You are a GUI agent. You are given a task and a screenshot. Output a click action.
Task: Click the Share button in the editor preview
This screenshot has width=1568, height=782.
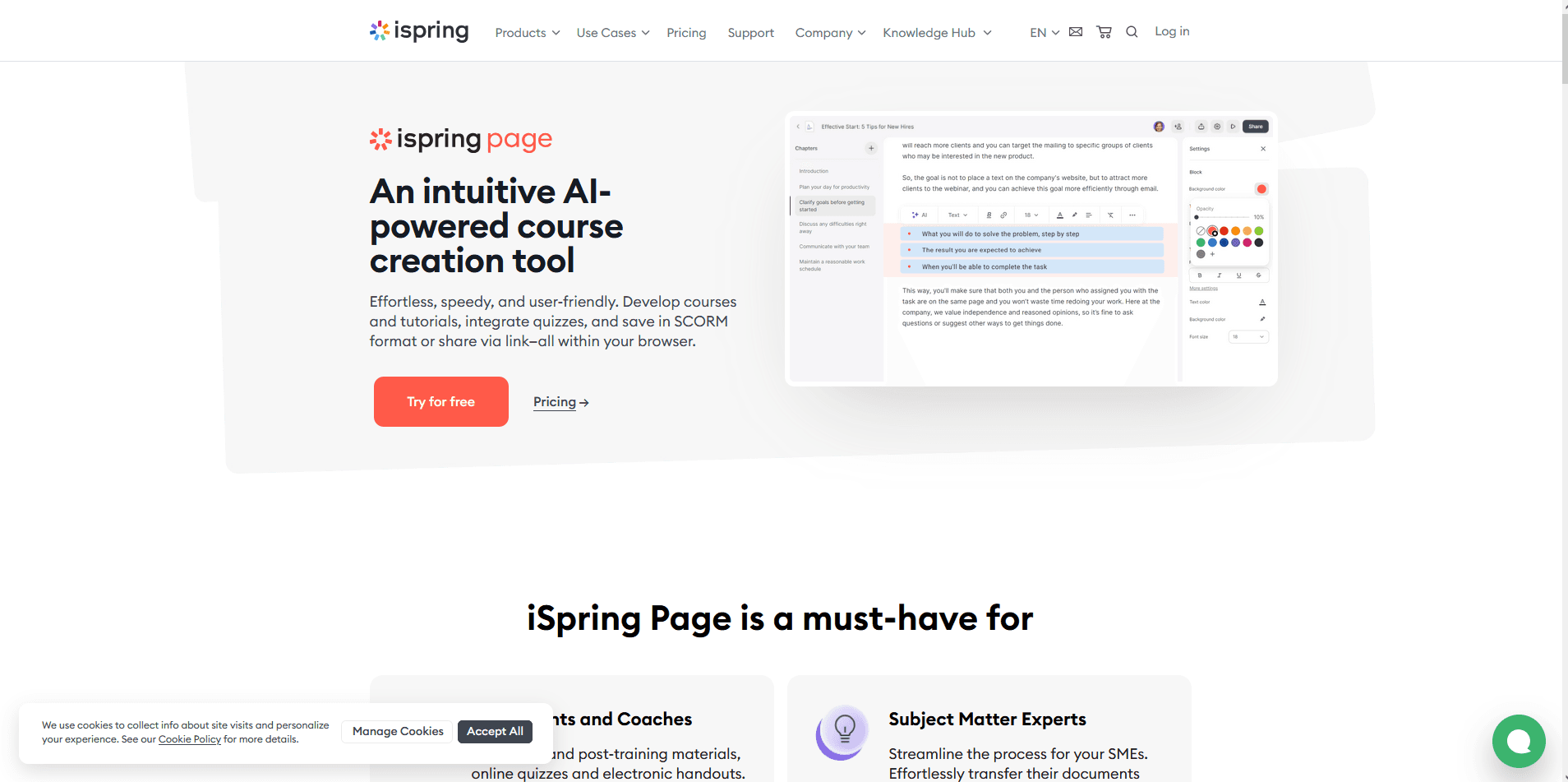(x=1256, y=127)
